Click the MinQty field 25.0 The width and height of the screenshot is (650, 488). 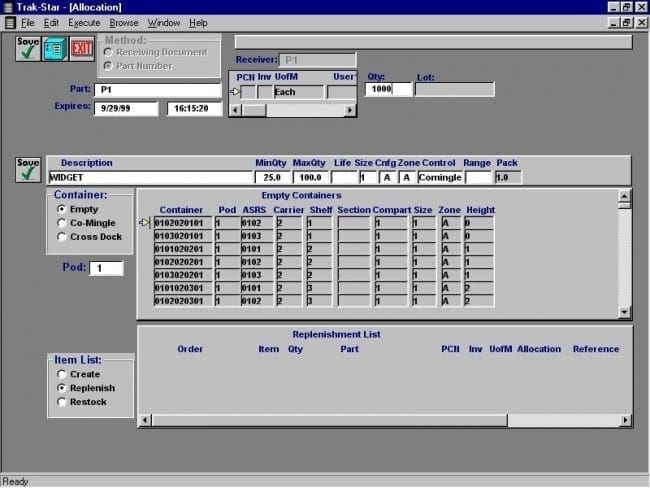[272, 177]
